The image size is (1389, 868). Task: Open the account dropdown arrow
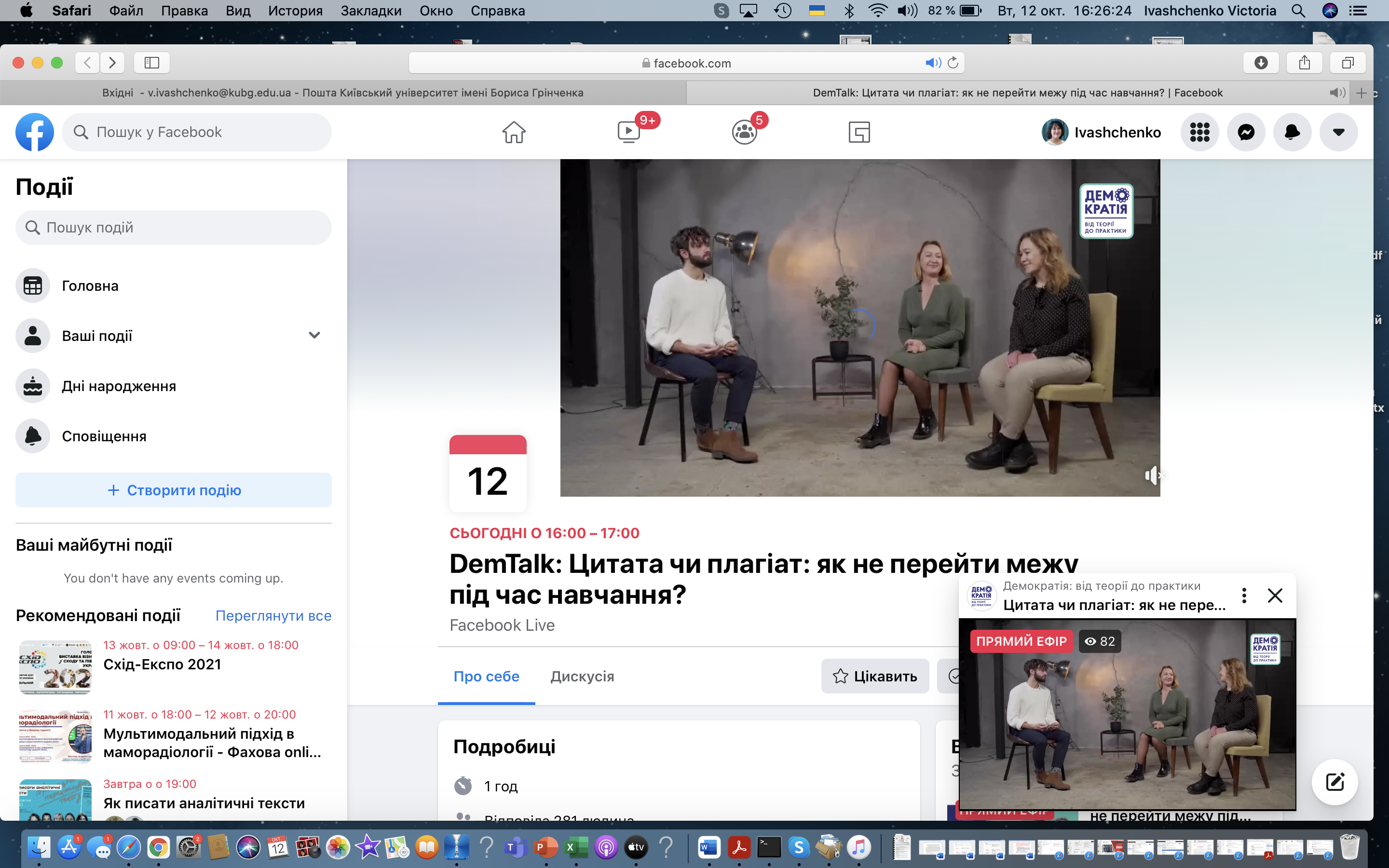[1338, 132]
